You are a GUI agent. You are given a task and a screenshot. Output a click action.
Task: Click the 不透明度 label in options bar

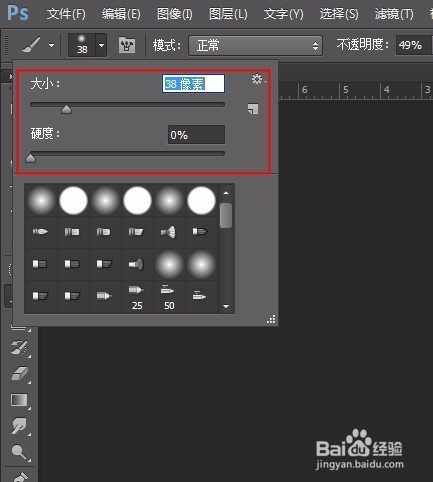(363, 44)
